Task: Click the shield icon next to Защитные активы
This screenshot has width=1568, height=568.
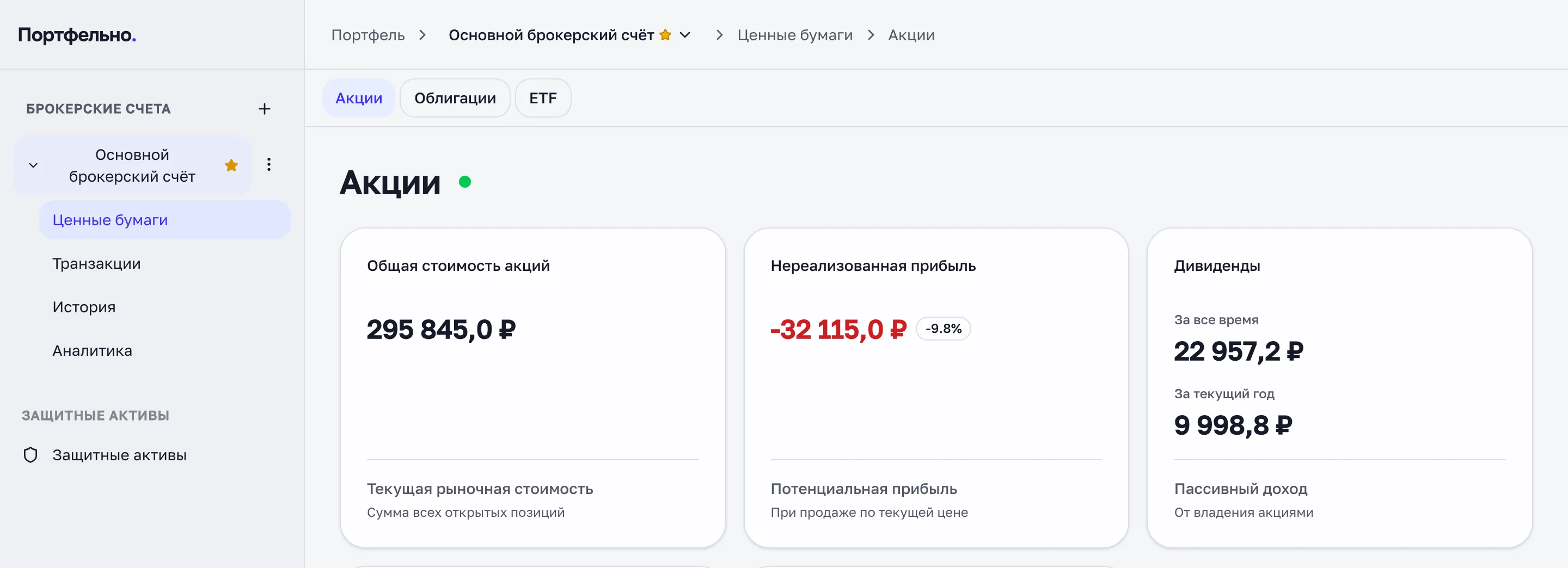Action: (x=30, y=455)
